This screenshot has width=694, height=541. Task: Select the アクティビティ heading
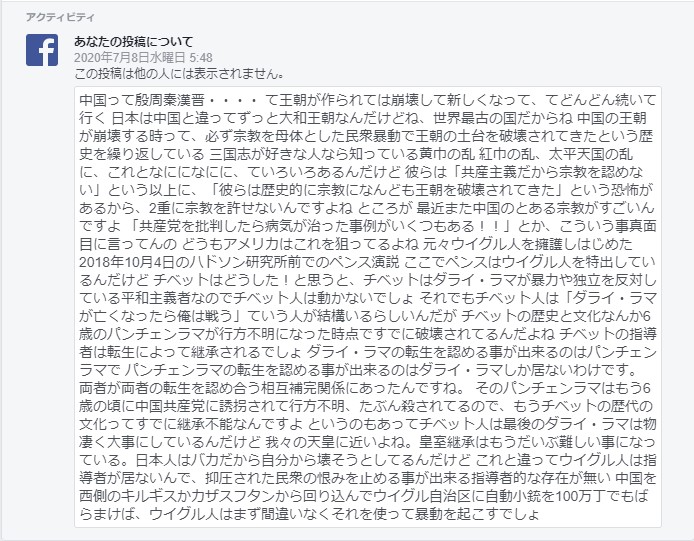click(x=60, y=17)
